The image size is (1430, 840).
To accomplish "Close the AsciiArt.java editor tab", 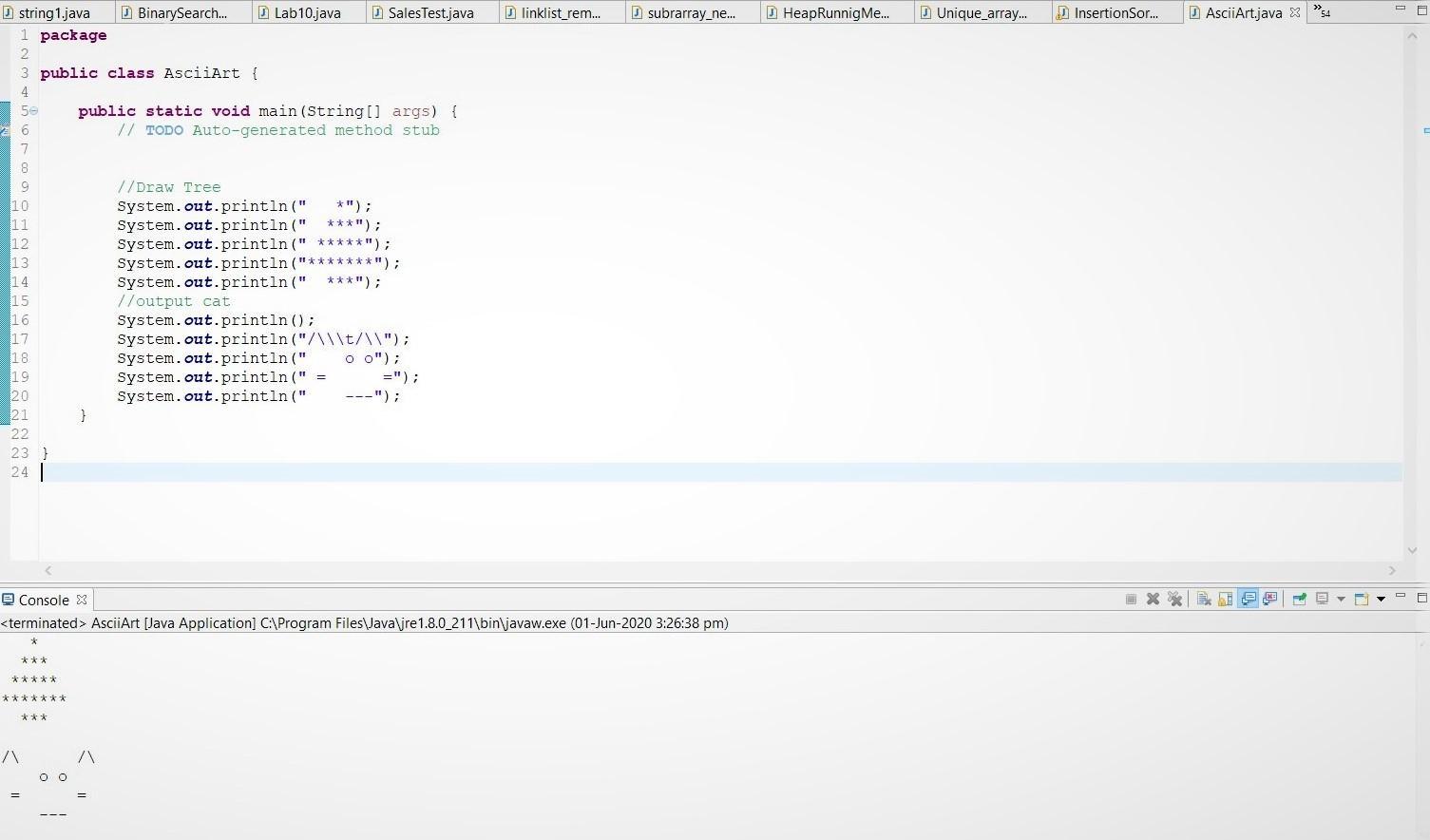I will 1295,12.
